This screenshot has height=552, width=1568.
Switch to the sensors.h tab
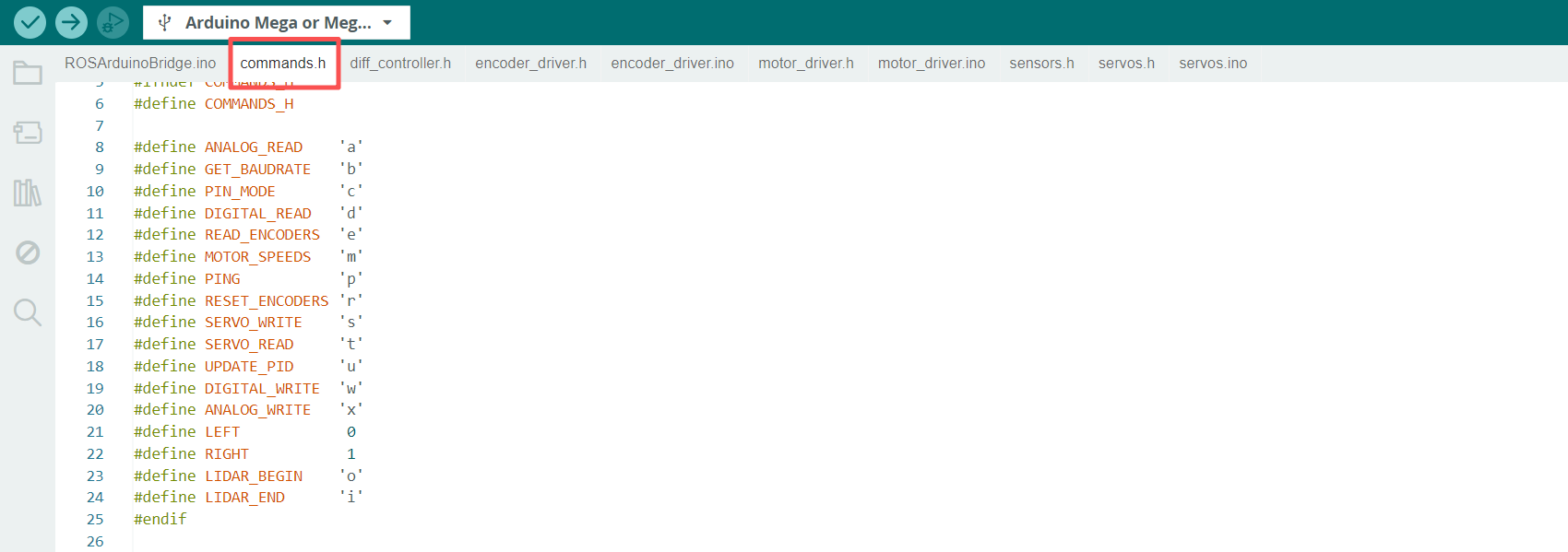(x=1041, y=63)
